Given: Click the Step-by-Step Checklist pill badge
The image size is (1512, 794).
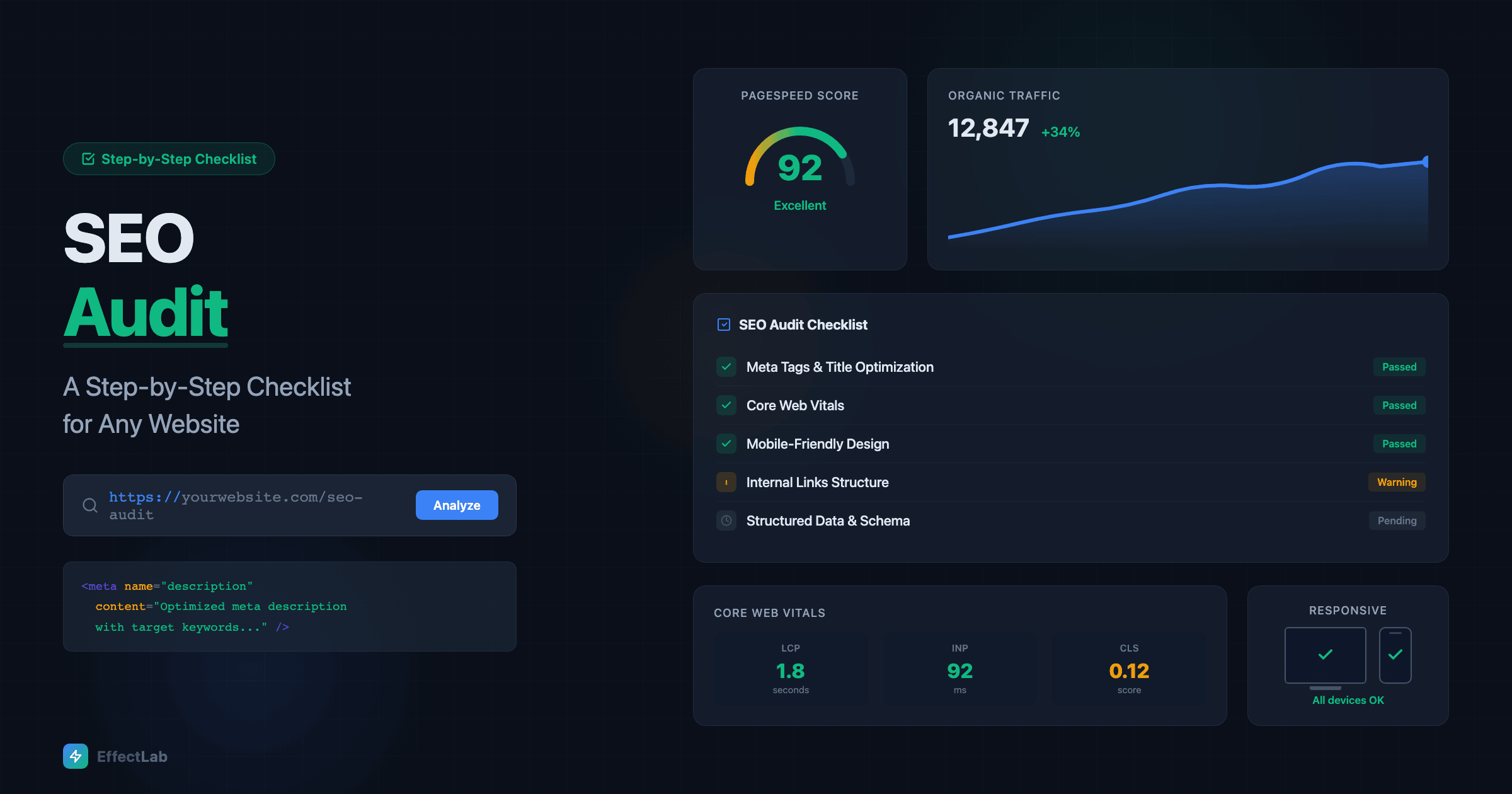Looking at the screenshot, I should [x=169, y=159].
